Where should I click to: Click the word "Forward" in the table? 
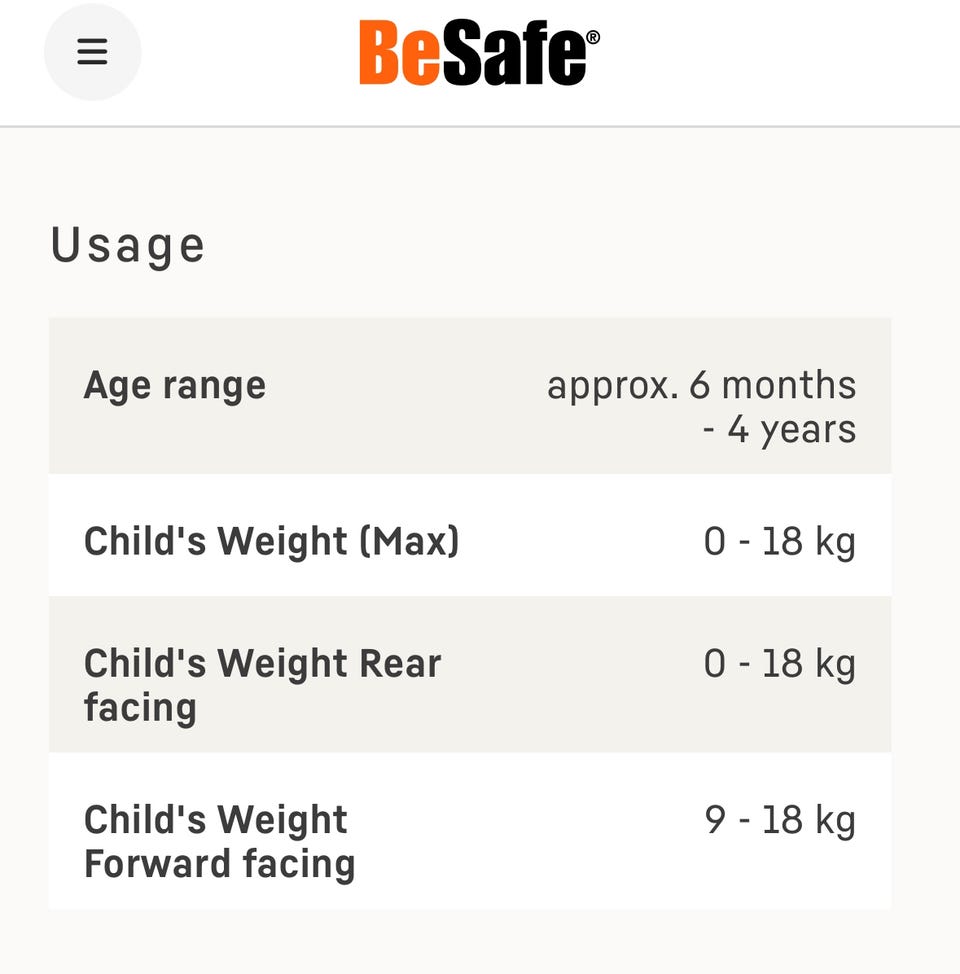coord(149,864)
